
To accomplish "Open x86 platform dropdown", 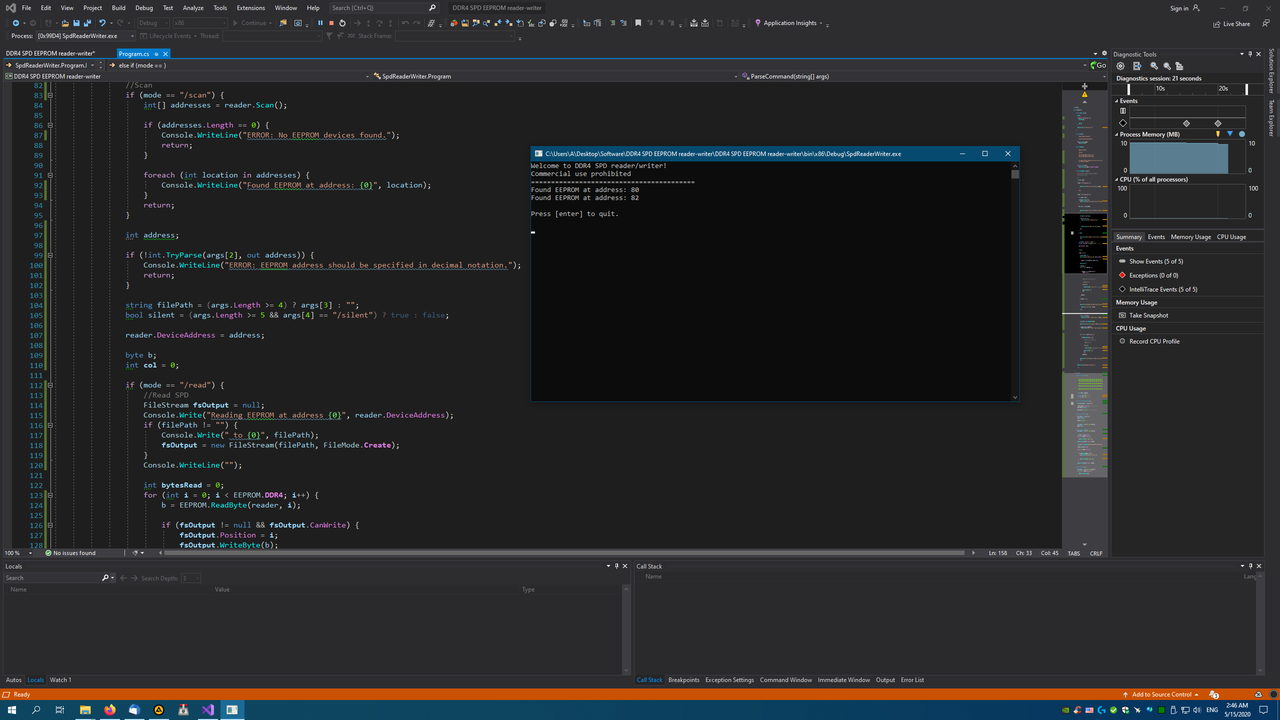I will (x=200, y=23).
